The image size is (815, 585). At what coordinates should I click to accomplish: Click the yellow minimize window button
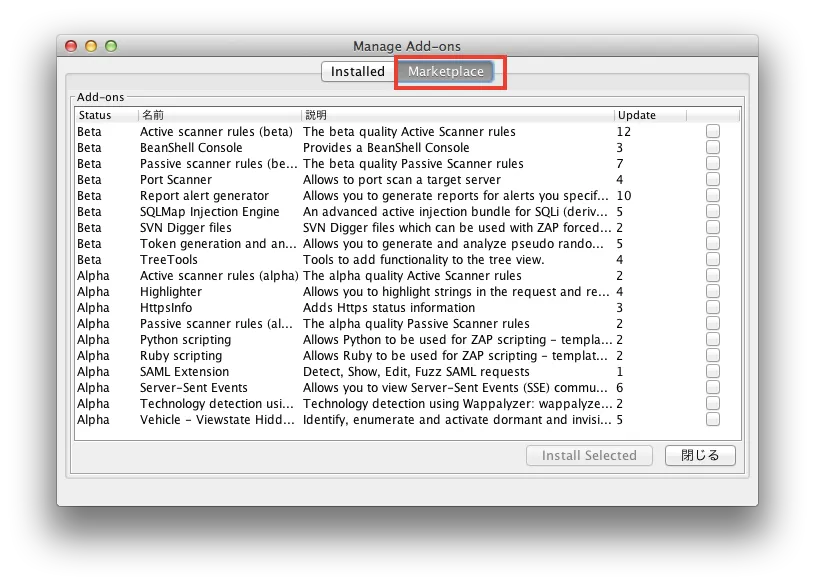point(91,46)
